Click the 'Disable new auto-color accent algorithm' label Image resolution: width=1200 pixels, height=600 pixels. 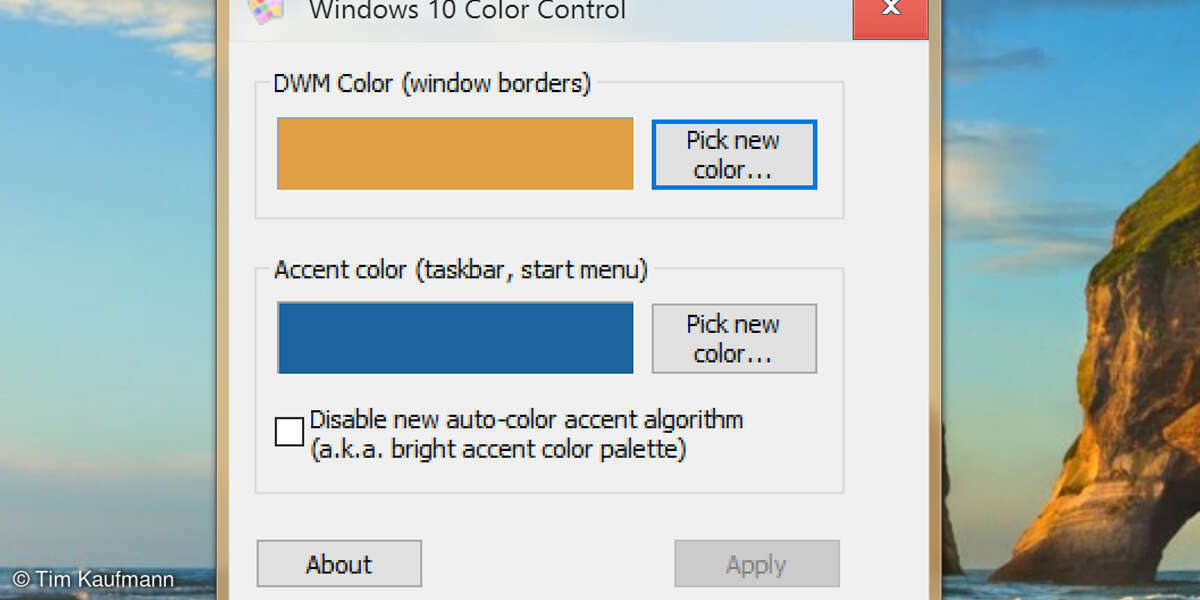[526, 419]
